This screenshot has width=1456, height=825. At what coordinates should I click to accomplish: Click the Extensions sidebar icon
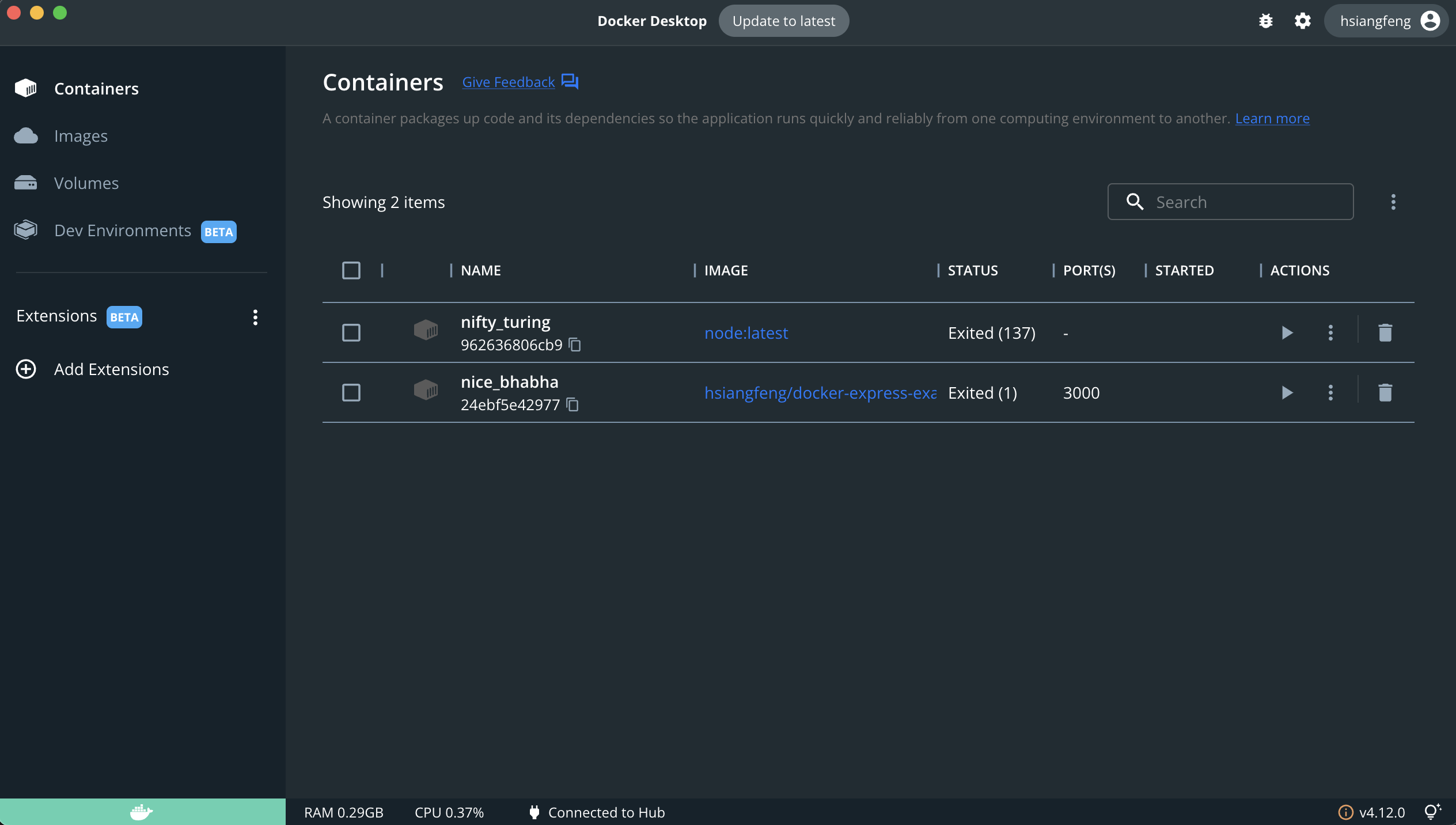(x=56, y=316)
